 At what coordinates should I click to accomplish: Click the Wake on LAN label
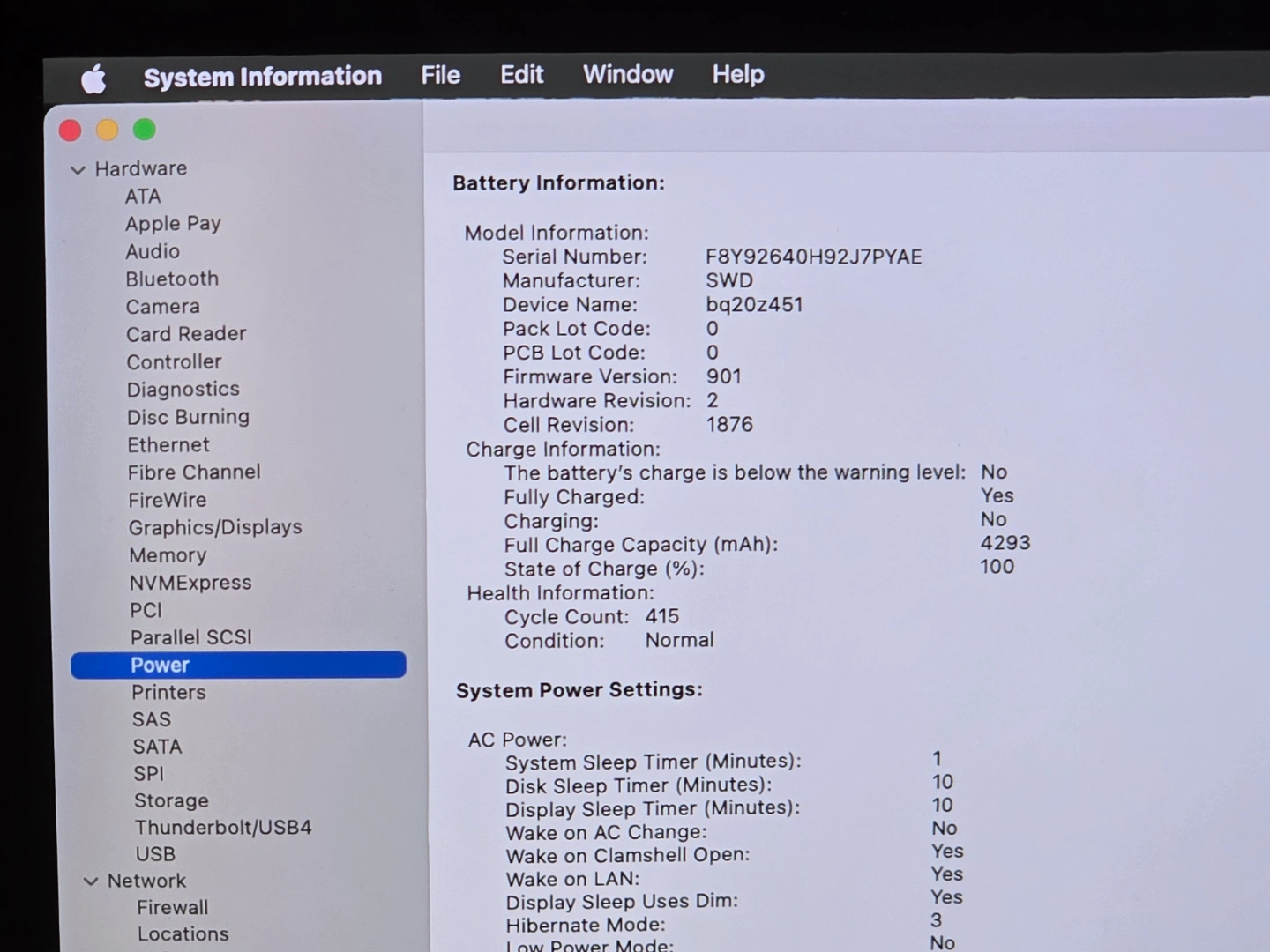tap(572, 879)
